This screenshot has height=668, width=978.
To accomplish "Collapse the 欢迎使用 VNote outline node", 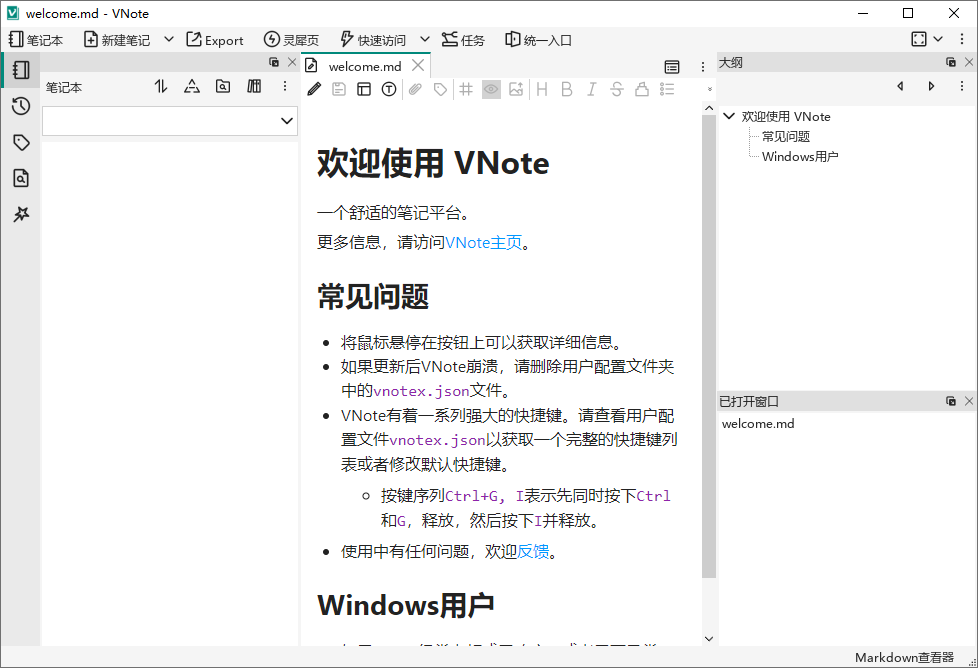I will [728, 116].
